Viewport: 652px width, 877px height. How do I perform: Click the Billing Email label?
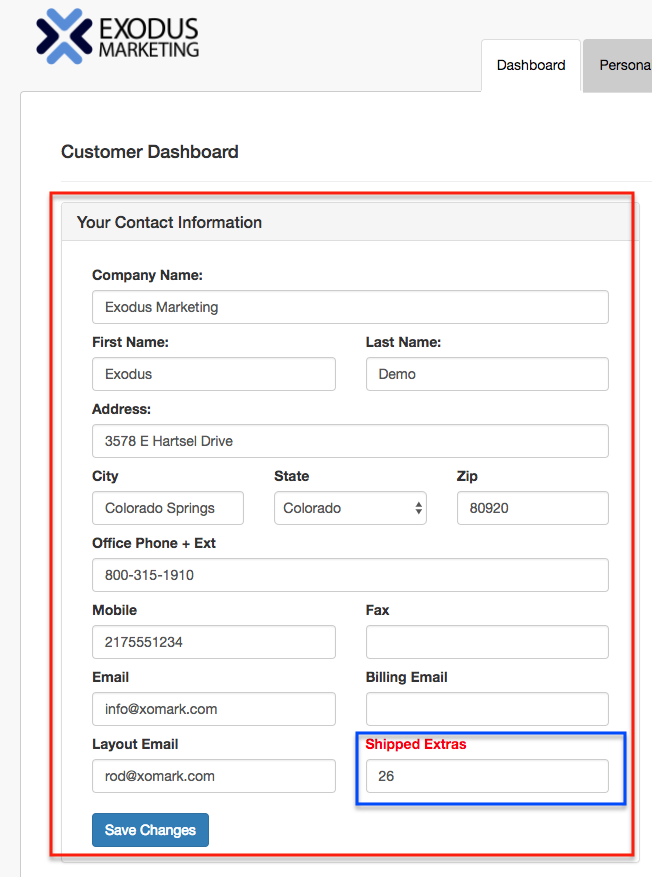coord(407,677)
